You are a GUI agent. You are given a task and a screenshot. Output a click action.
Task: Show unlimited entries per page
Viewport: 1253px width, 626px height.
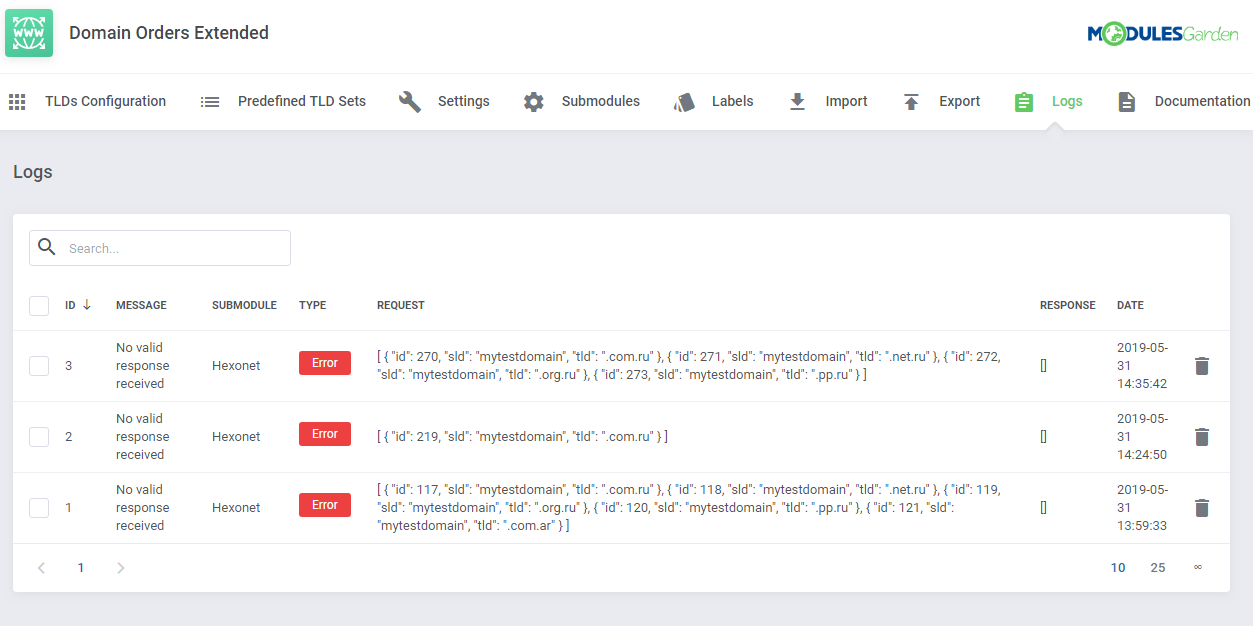coord(1197,568)
